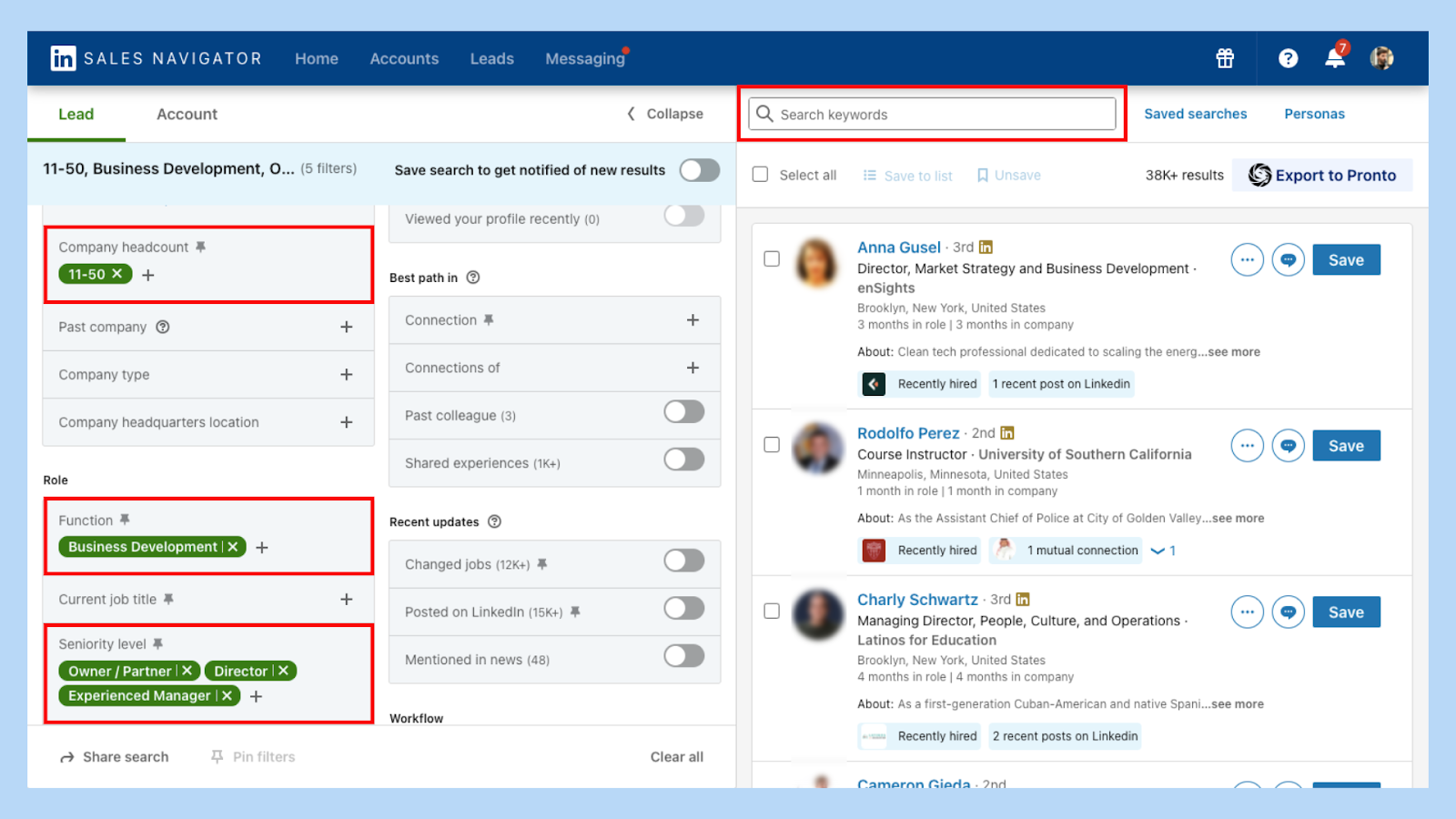Screen dimensions: 1456x819
Task: Click the pin icon beside Company headcount
Action: (200, 247)
